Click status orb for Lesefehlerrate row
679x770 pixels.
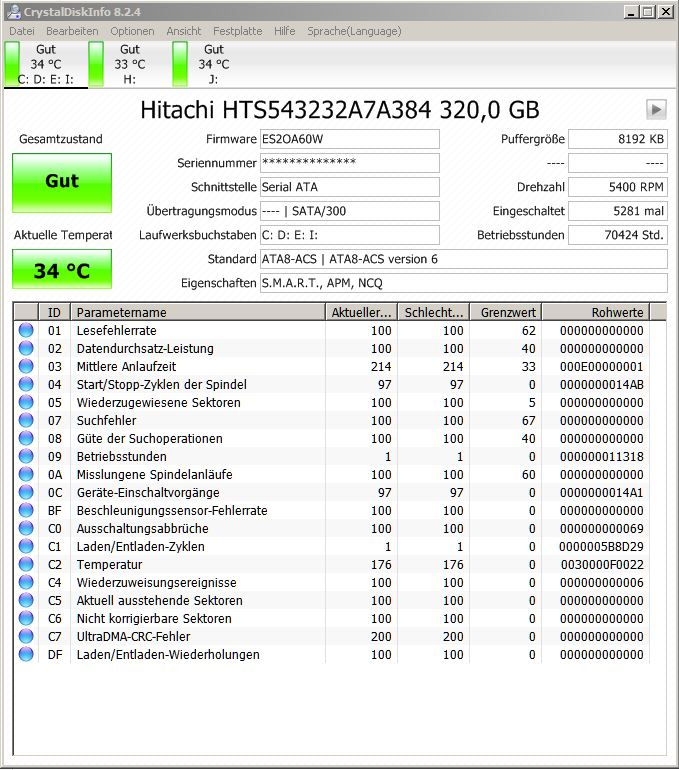[x=26, y=330]
